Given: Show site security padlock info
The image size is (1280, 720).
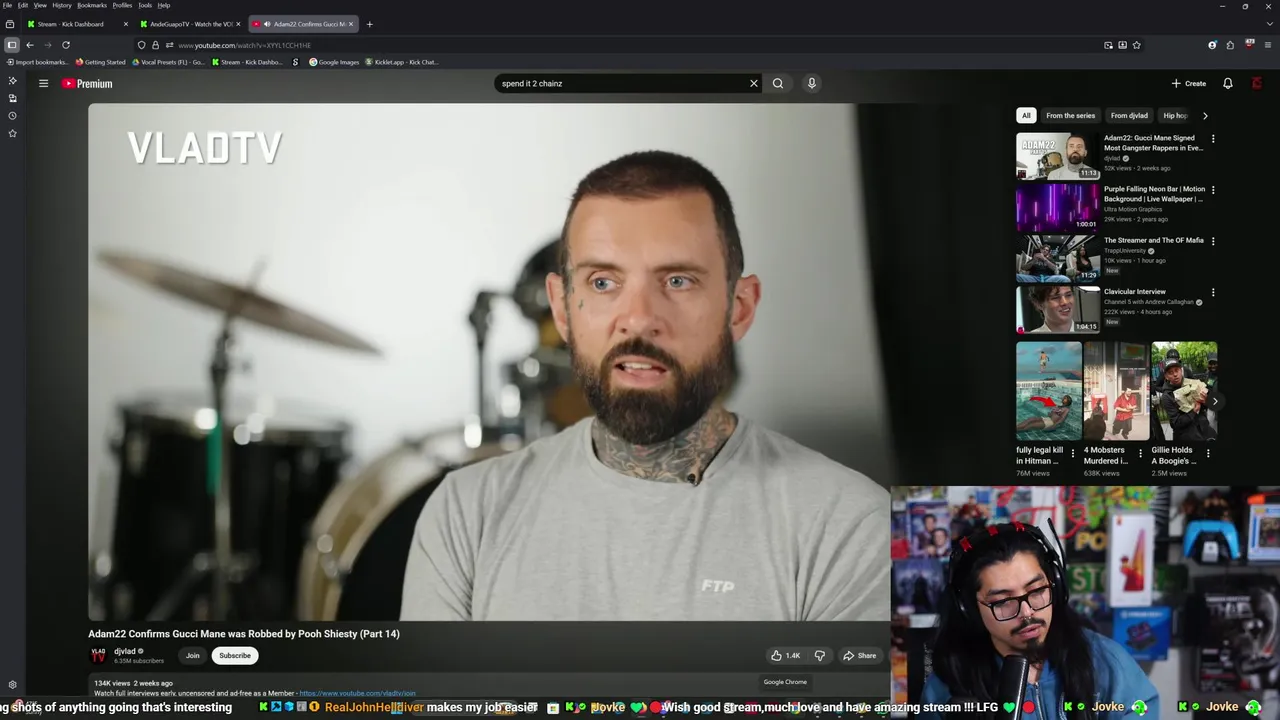Looking at the screenshot, I should click(x=155, y=45).
